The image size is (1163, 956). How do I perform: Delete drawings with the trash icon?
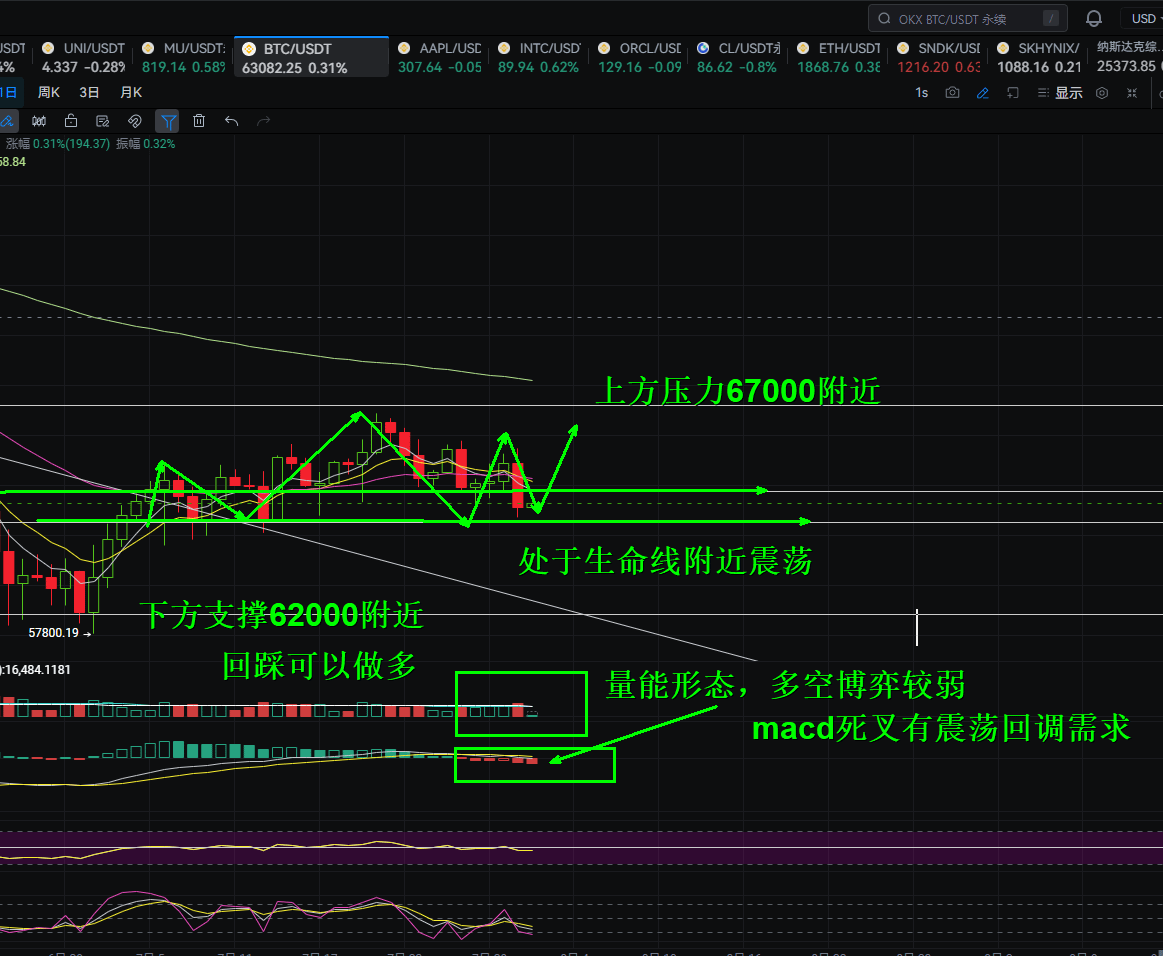199,121
